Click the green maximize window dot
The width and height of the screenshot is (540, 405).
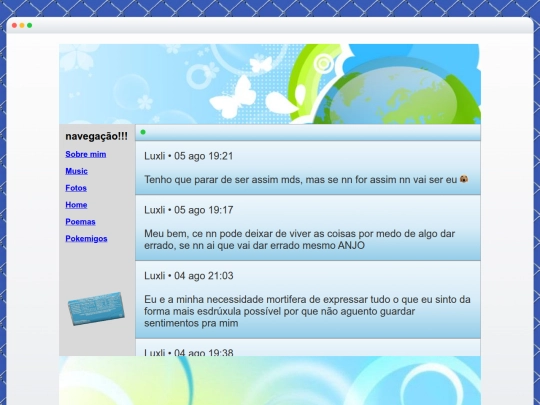[x=30, y=25]
